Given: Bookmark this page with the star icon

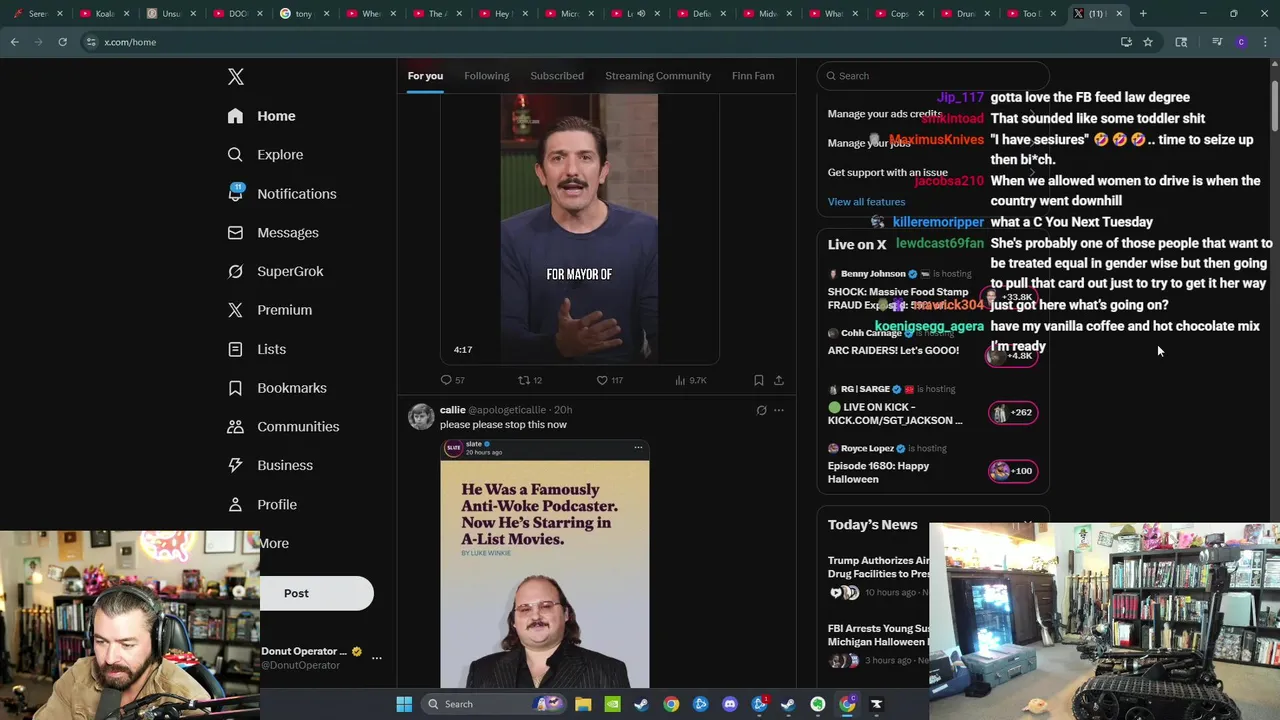Looking at the screenshot, I should [x=1148, y=42].
